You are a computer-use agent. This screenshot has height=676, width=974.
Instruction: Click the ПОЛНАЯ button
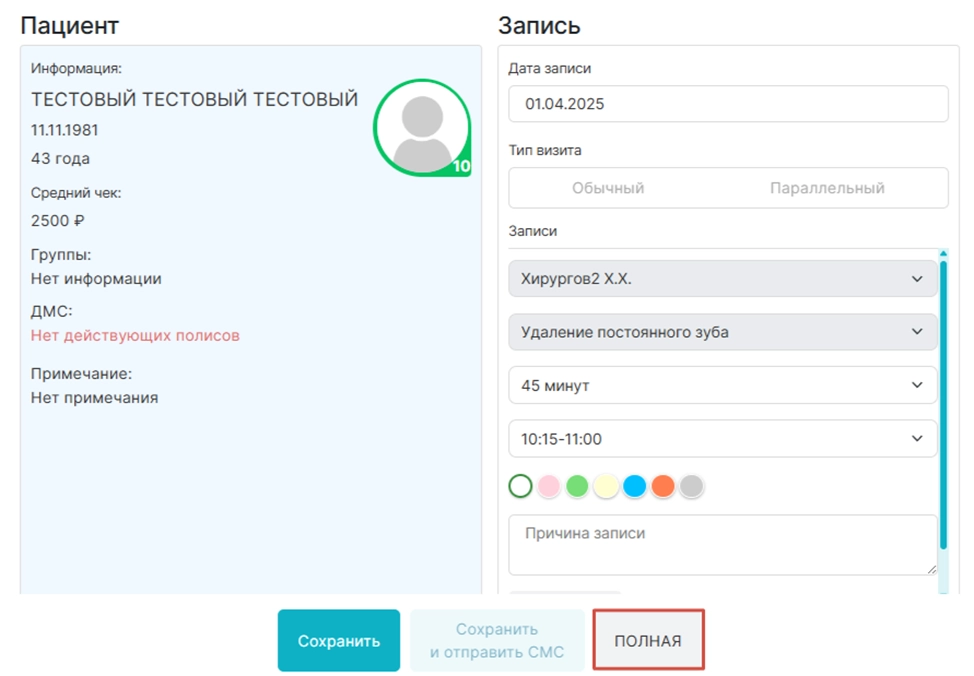[x=648, y=640]
